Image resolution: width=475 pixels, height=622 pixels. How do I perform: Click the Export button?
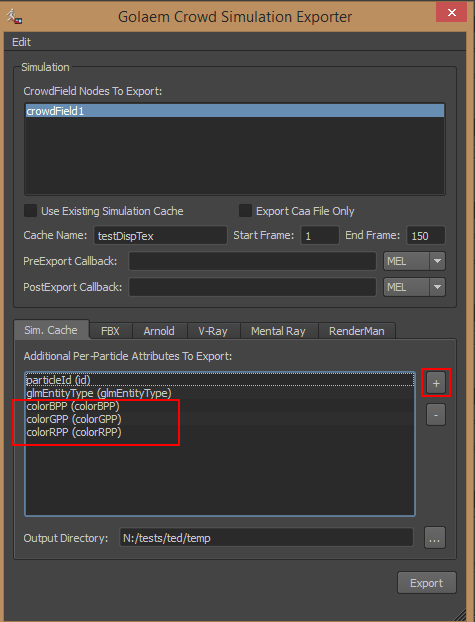(x=427, y=583)
